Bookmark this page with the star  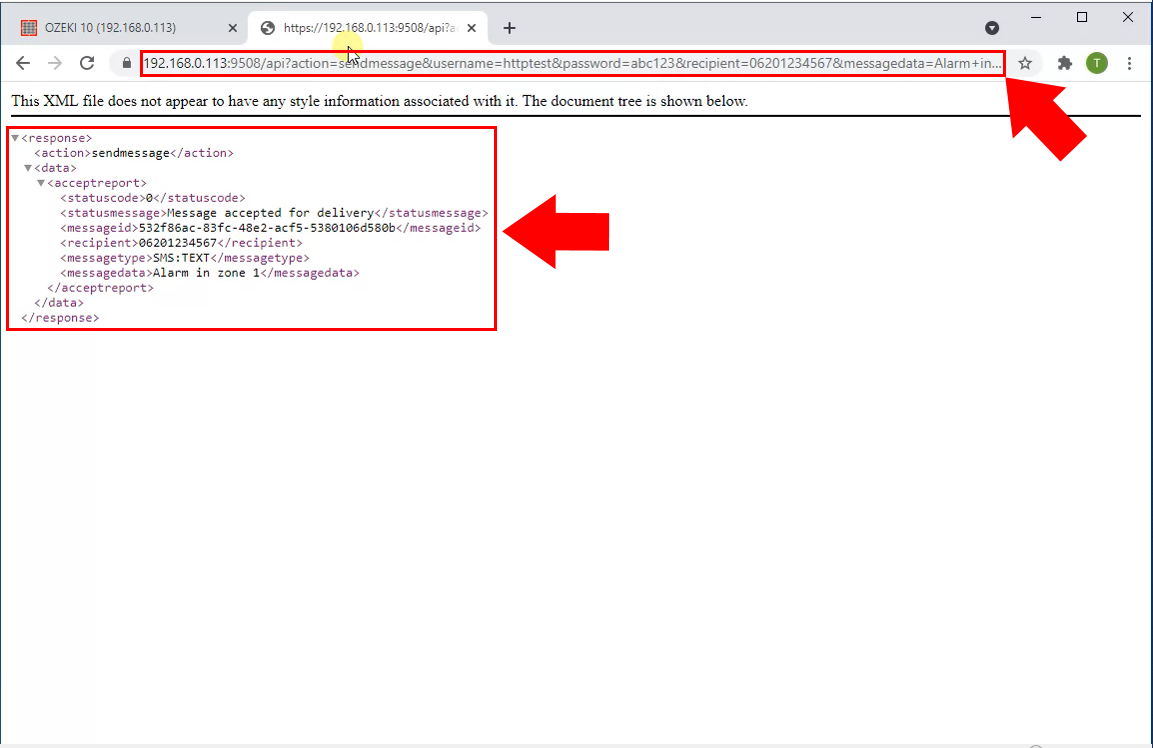click(x=1025, y=63)
